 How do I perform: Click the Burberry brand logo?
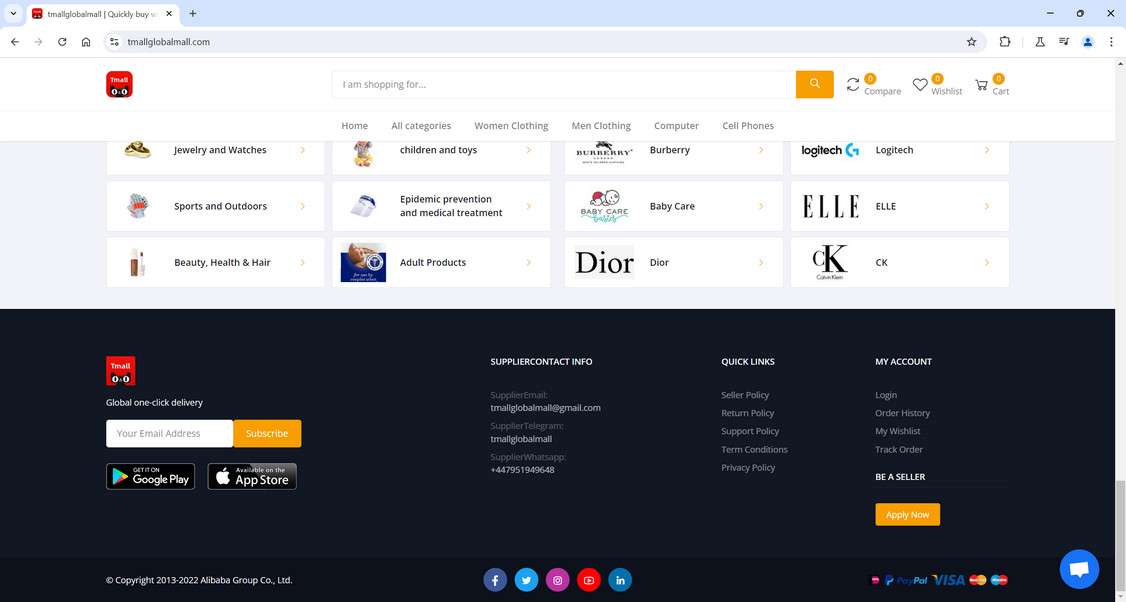tap(604, 152)
